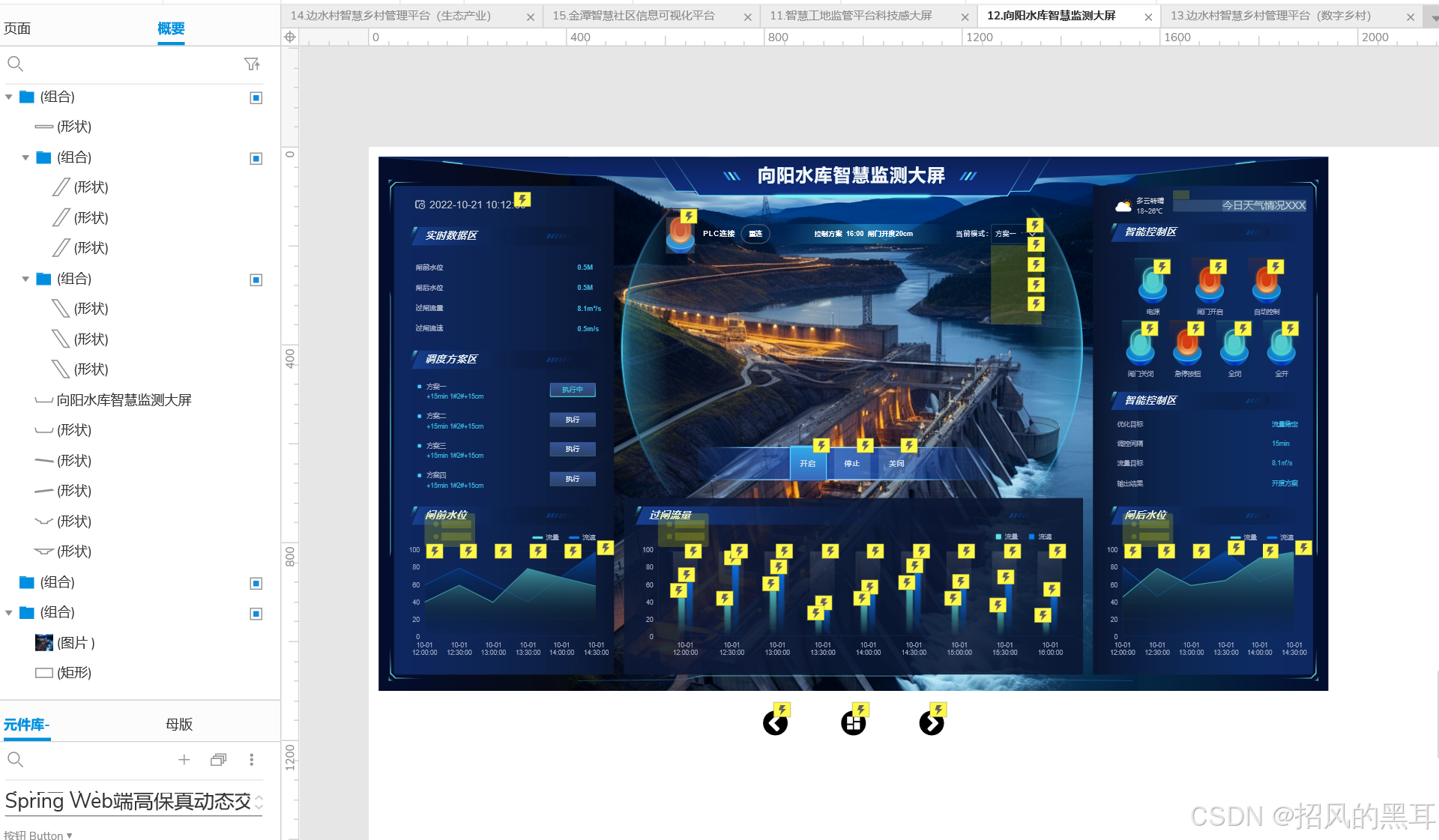Click the outline panel search icon
Viewport: 1439px width, 840px height.
pos(15,64)
